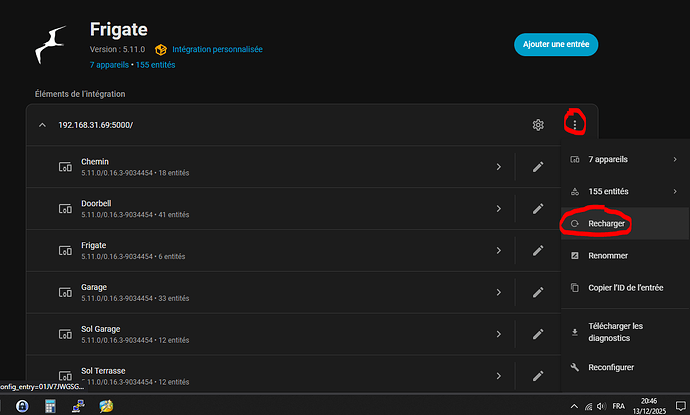Select Reconfigurer from the context menu
The height and width of the screenshot is (415, 690).
[x=611, y=367]
